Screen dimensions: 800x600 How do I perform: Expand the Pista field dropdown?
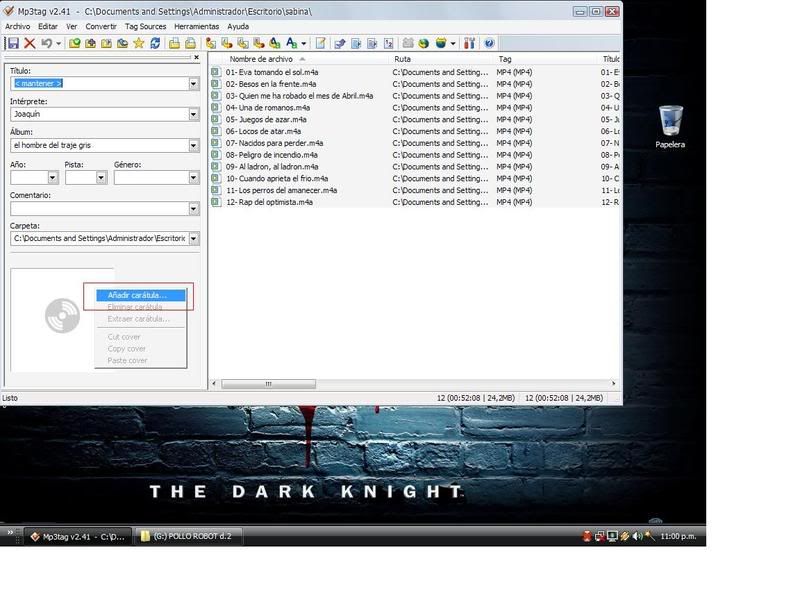point(101,178)
